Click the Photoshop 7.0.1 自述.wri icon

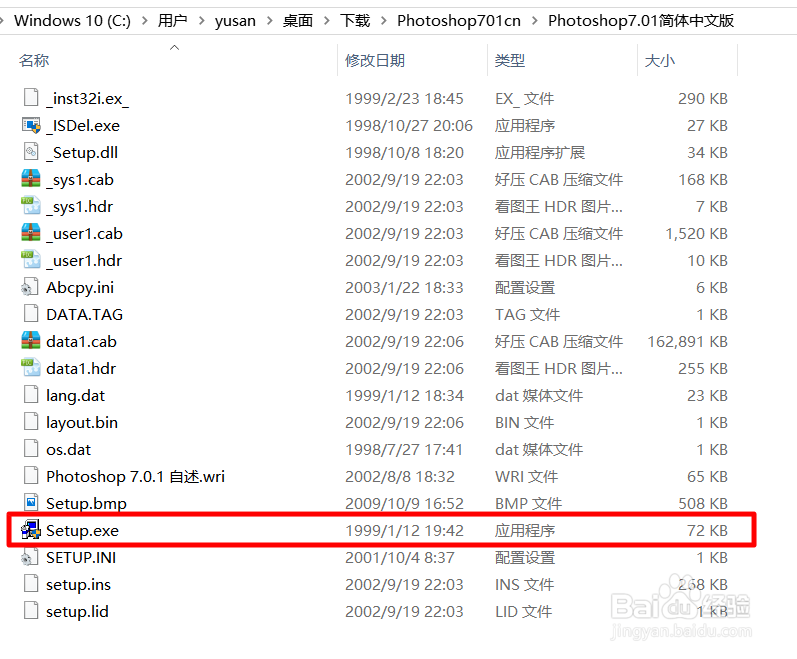tap(31, 476)
